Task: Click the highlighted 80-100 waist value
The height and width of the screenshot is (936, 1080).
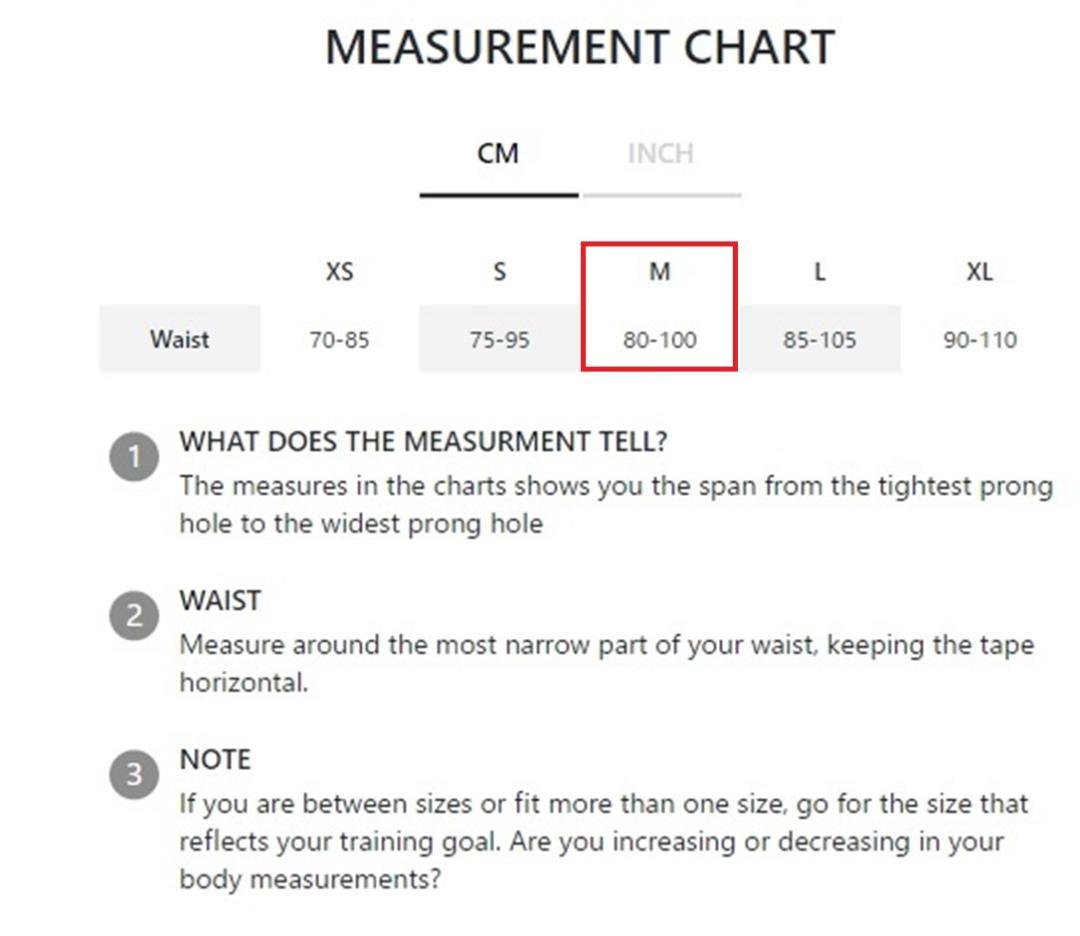Action: [x=659, y=340]
